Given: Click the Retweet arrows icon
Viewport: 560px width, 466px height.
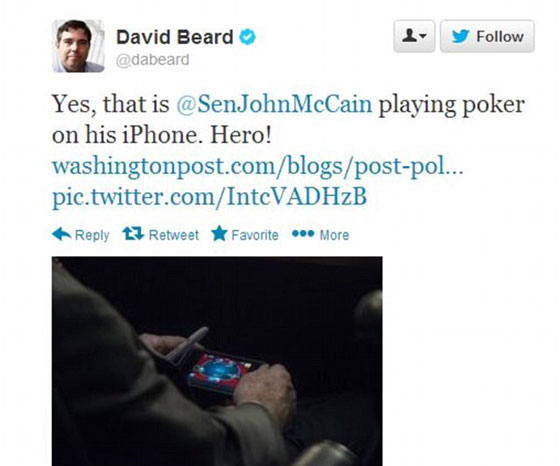Looking at the screenshot, I should pos(133,234).
